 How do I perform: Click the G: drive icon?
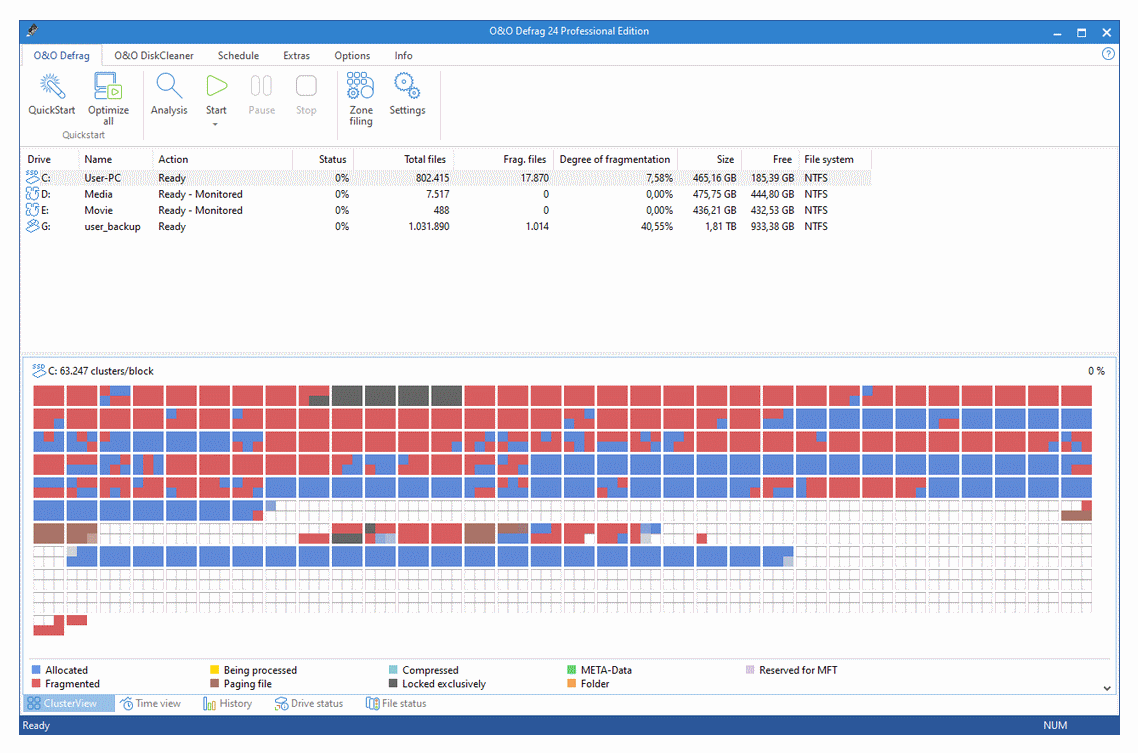tap(32, 226)
